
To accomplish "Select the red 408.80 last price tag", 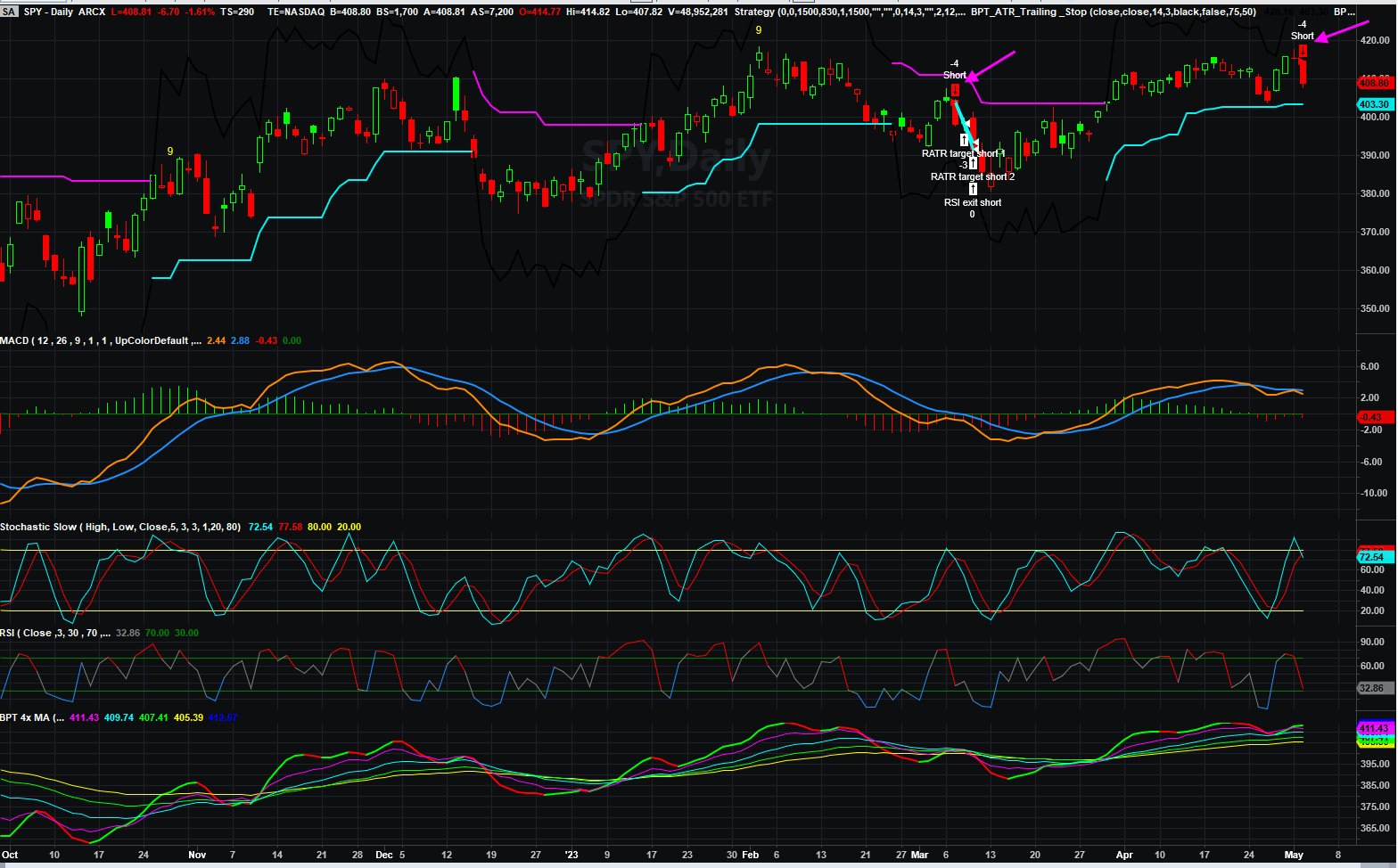I will click(1374, 83).
